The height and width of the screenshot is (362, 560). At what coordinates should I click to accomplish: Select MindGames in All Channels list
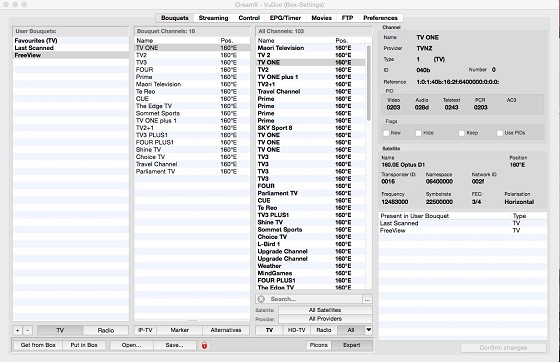coord(311,273)
